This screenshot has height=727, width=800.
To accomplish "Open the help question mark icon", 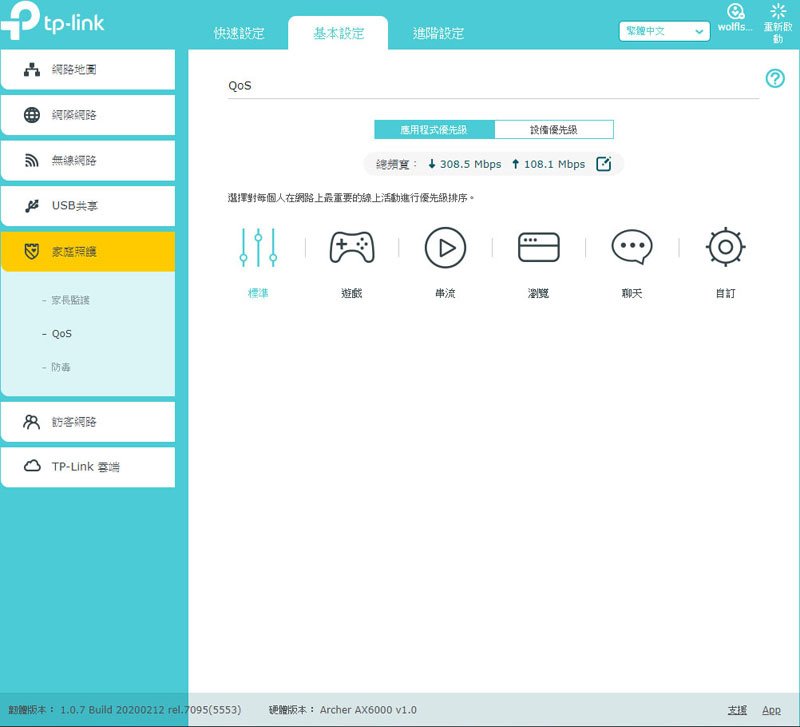I will 775,79.
